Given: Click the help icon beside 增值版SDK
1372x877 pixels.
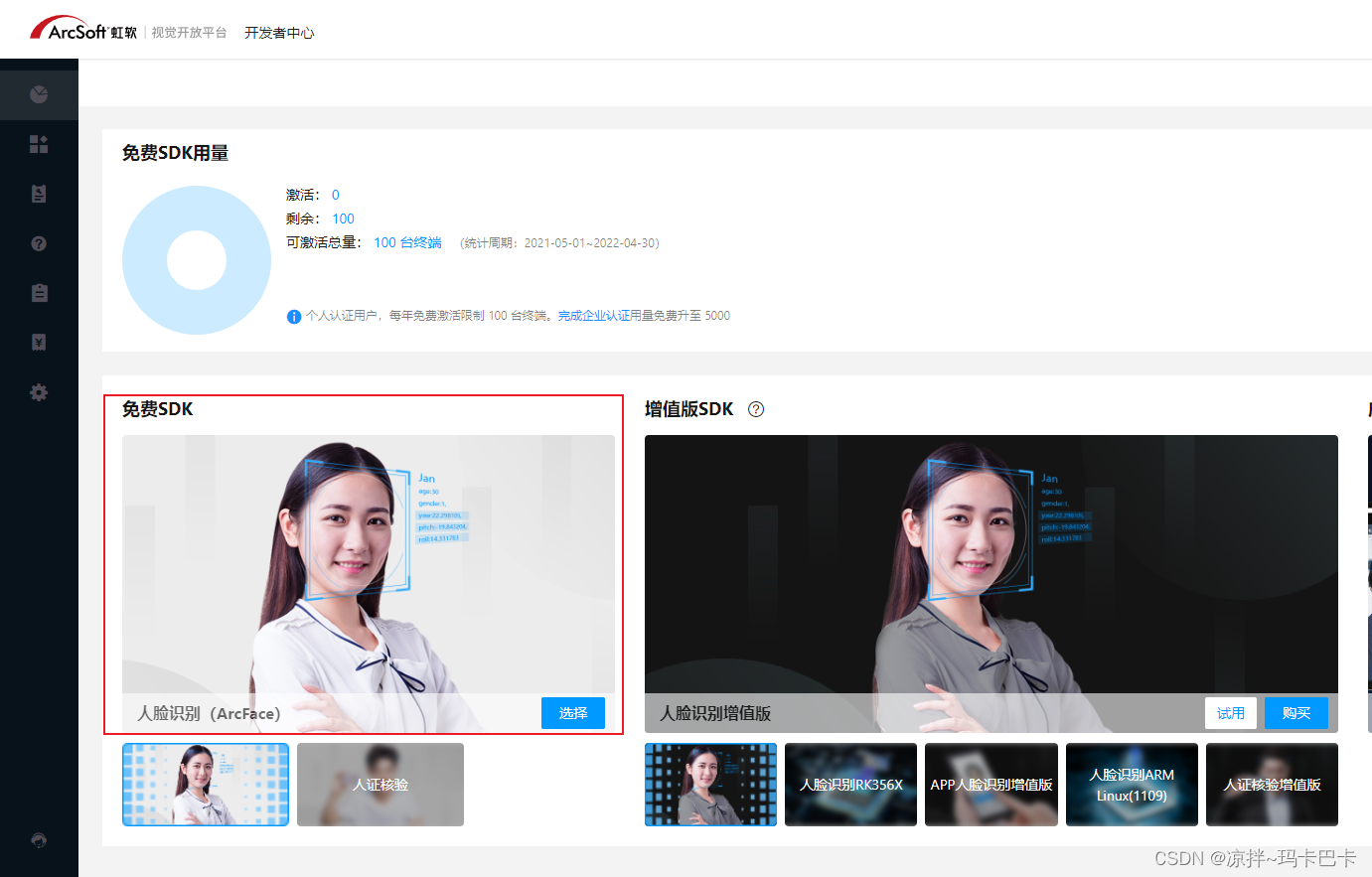Looking at the screenshot, I should 756,409.
